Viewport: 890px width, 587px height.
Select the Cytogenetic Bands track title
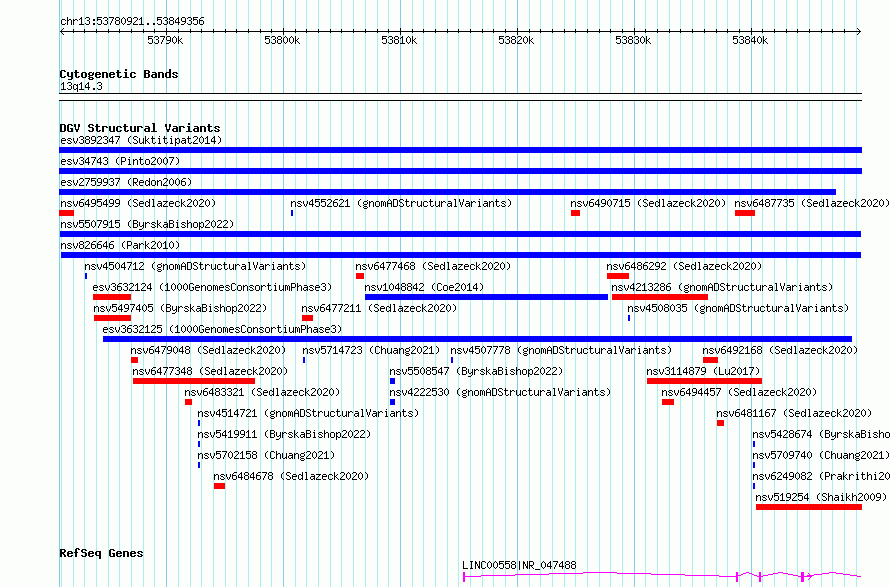tap(119, 74)
